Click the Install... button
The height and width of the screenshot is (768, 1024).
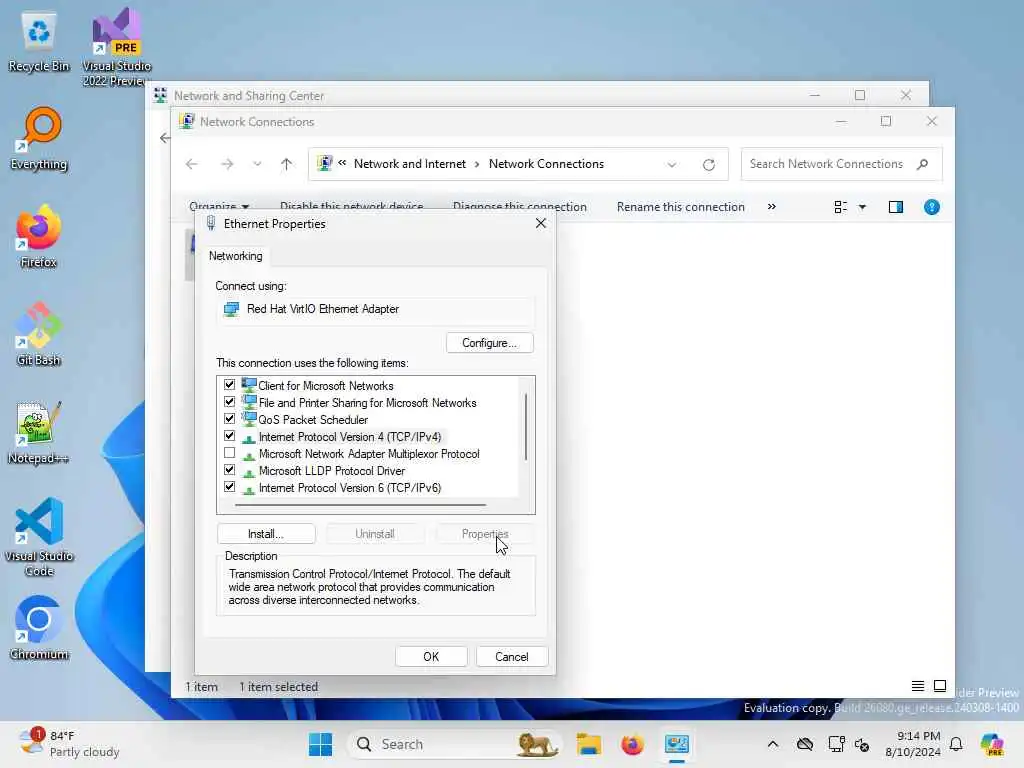tap(266, 534)
